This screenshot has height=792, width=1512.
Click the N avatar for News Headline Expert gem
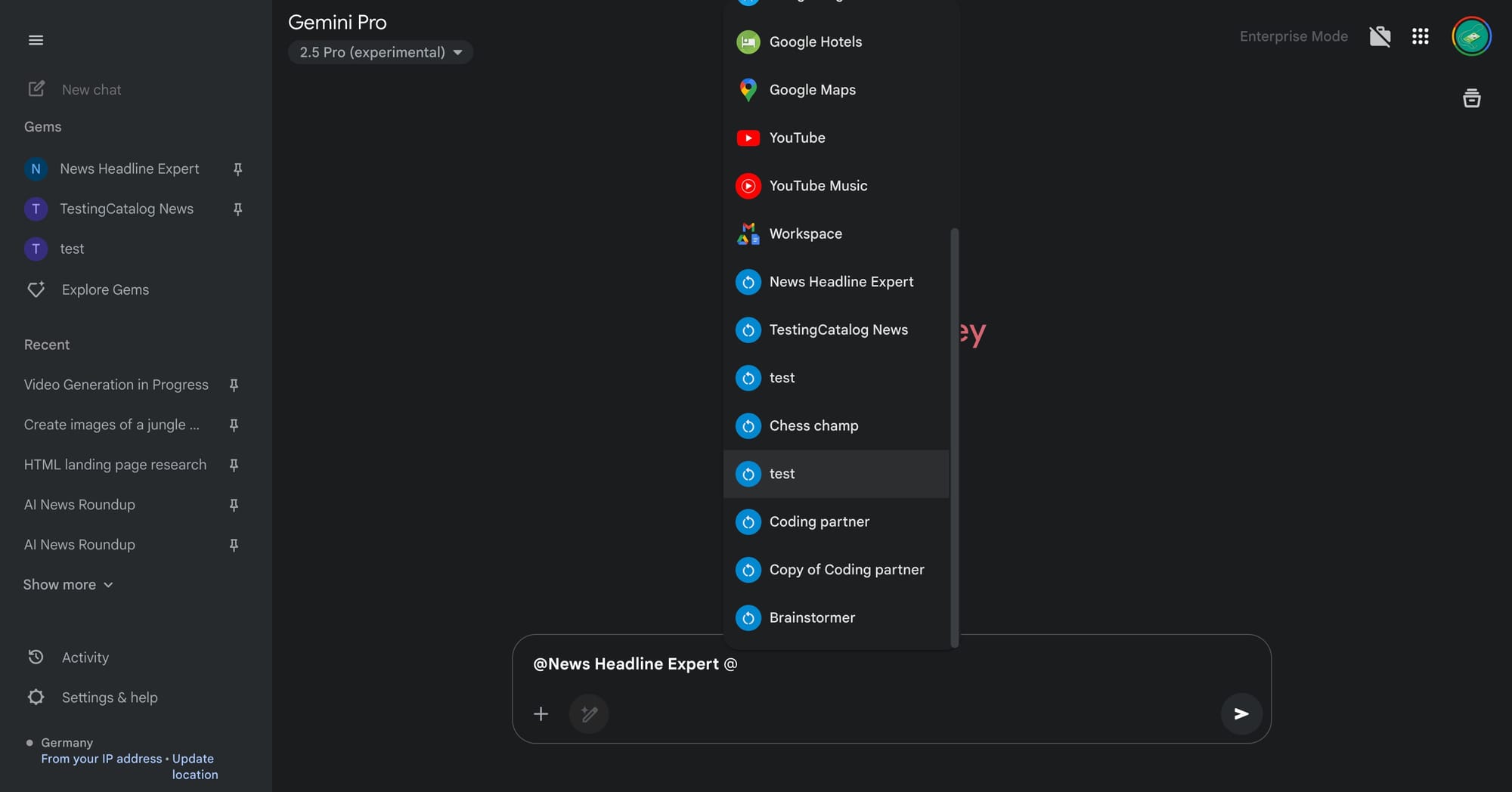36,169
